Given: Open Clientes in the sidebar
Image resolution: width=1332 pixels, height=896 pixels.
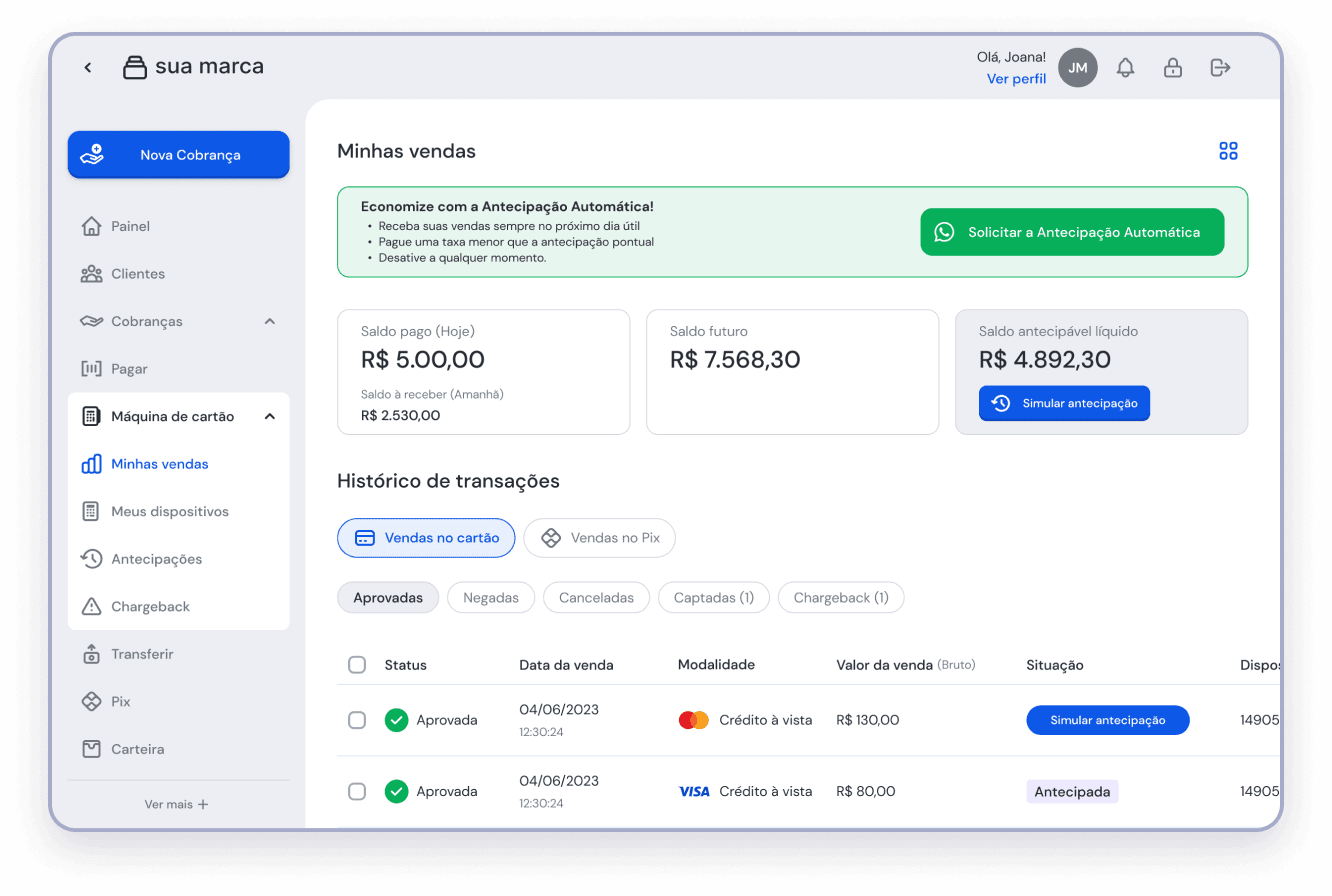Looking at the screenshot, I should click(x=138, y=274).
